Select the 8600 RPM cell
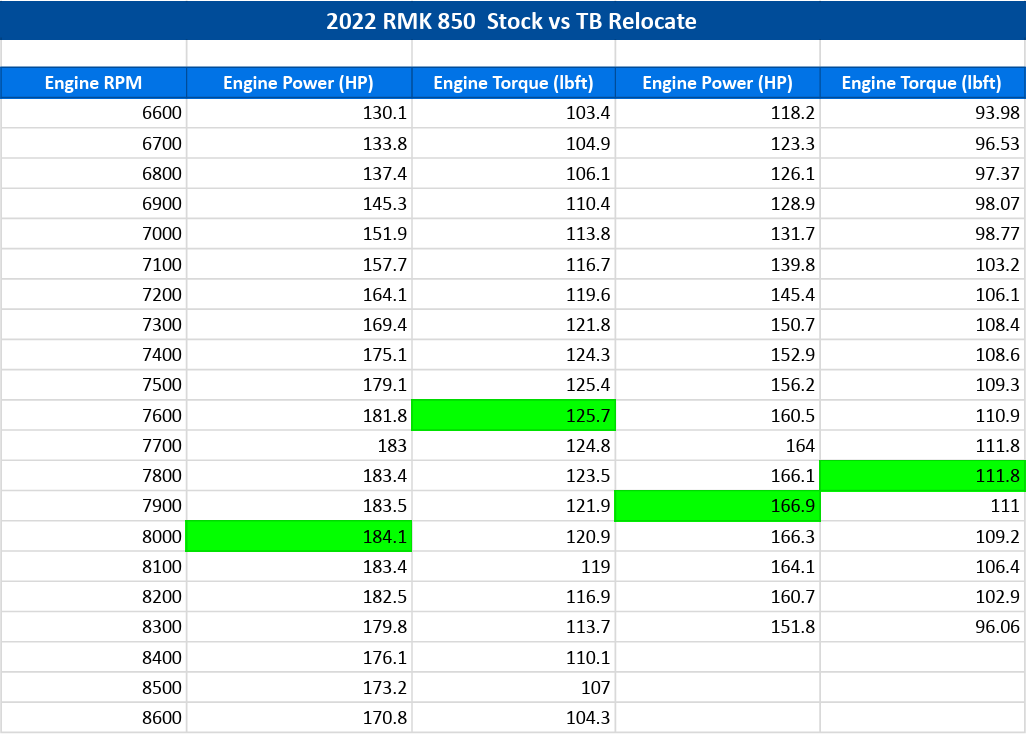This screenshot has height=736, width=1028. pos(94,717)
